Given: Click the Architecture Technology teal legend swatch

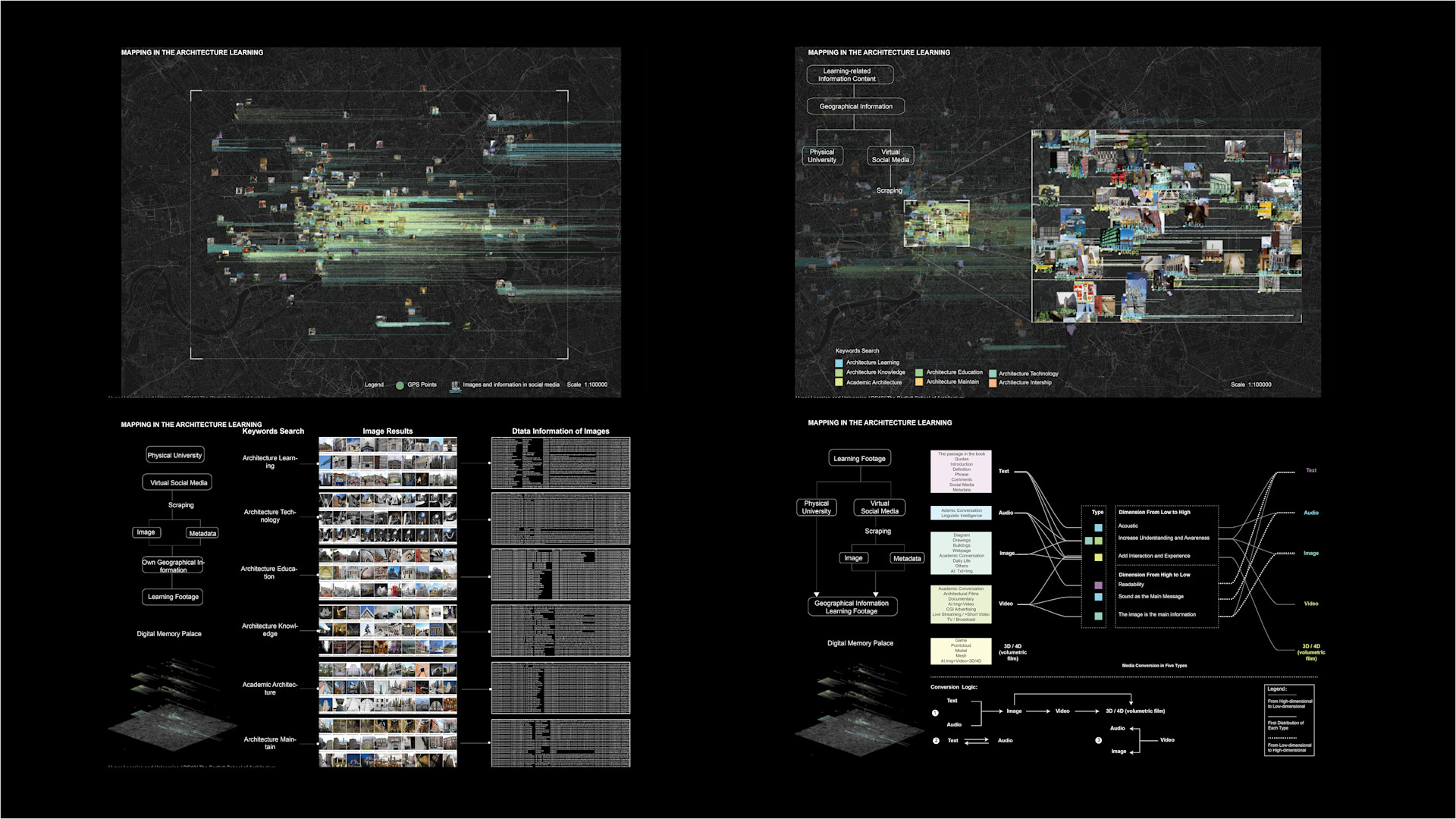Looking at the screenshot, I should tap(993, 374).
